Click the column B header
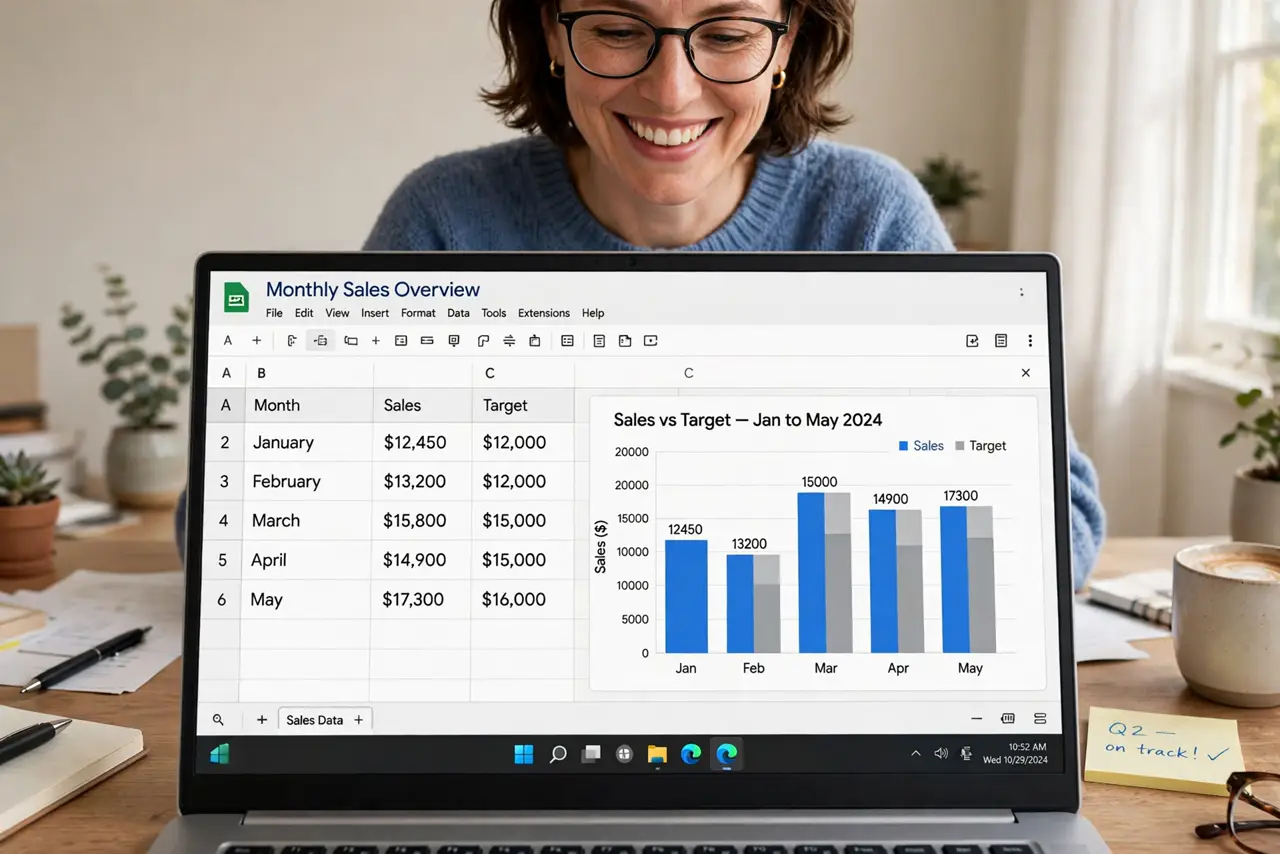 click(x=308, y=373)
